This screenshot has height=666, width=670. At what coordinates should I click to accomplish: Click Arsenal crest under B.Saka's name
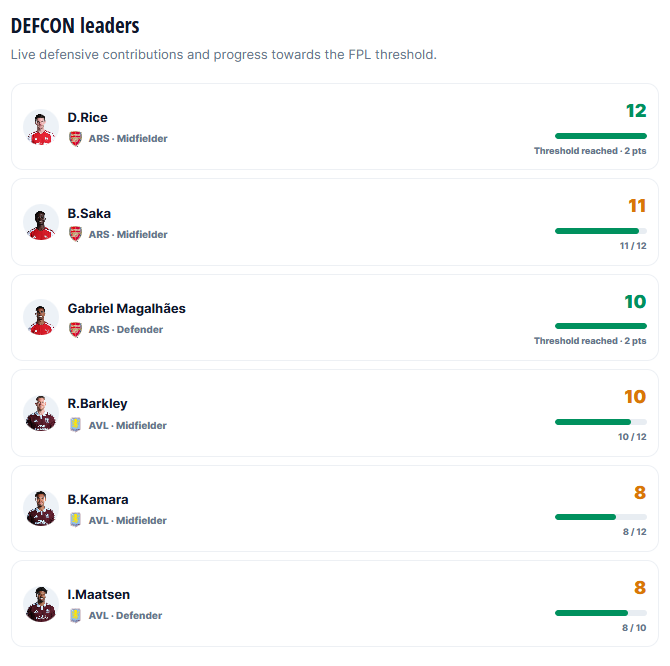76,234
